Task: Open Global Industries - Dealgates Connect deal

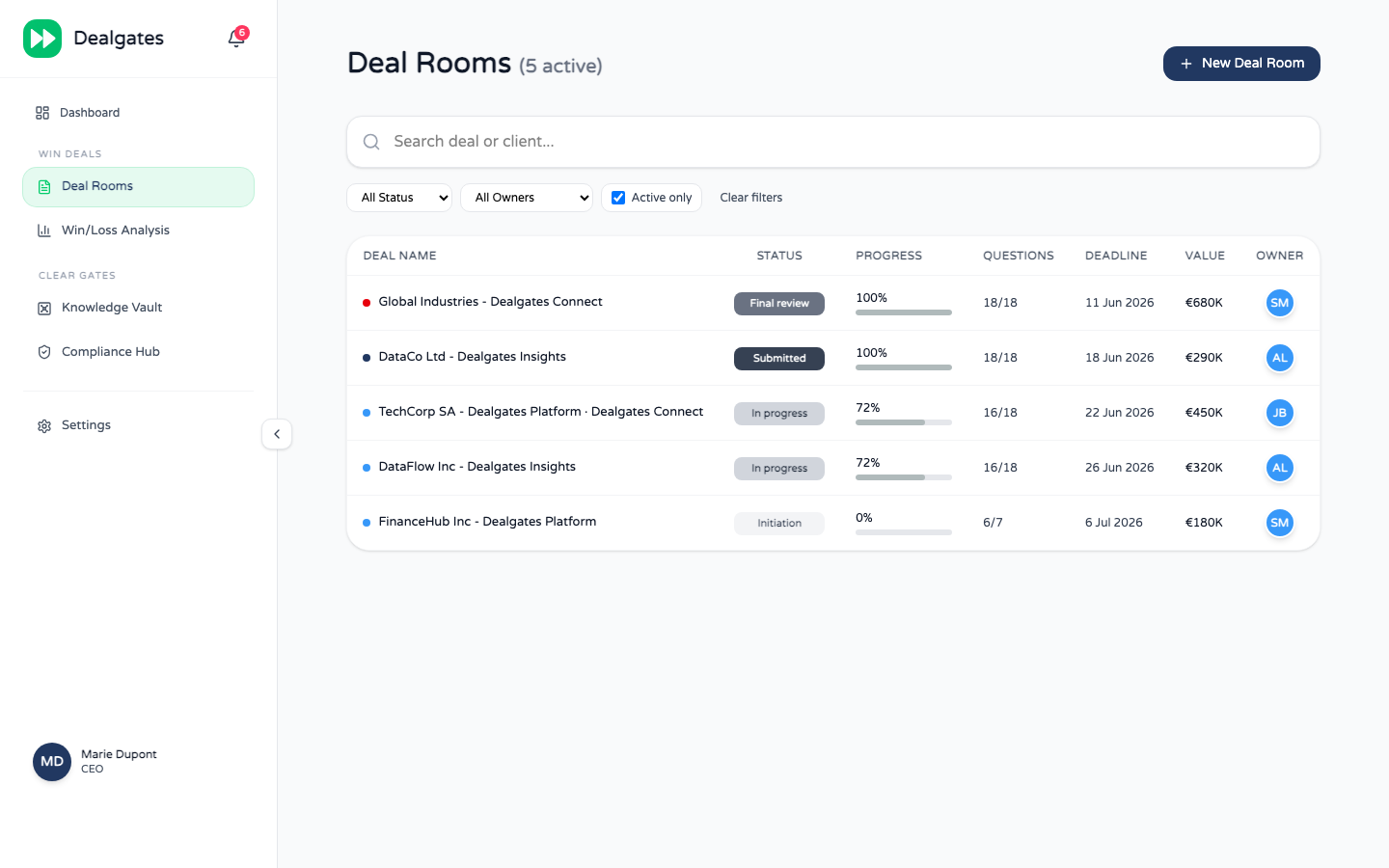Action: (x=490, y=302)
